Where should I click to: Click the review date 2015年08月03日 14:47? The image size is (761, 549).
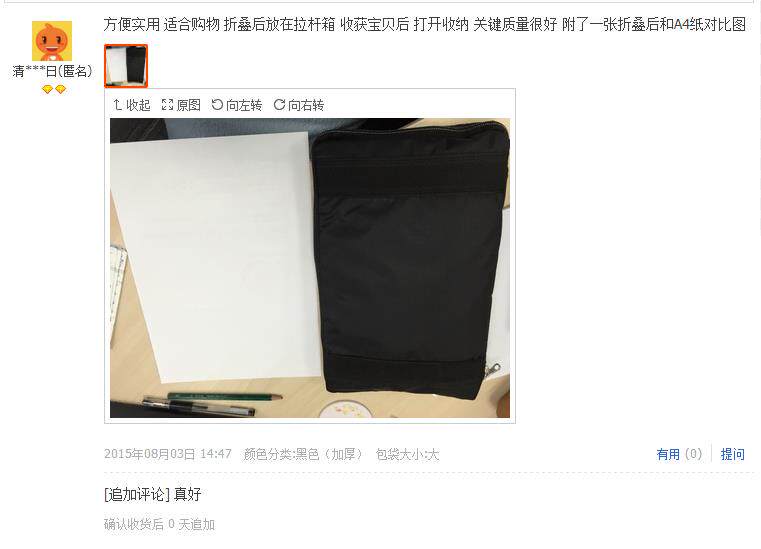(168, 454)
